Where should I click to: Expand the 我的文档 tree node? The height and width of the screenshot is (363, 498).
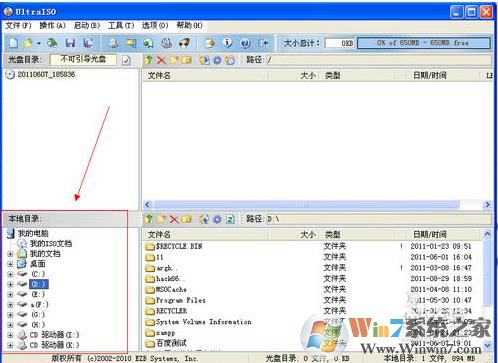[10, 254]
